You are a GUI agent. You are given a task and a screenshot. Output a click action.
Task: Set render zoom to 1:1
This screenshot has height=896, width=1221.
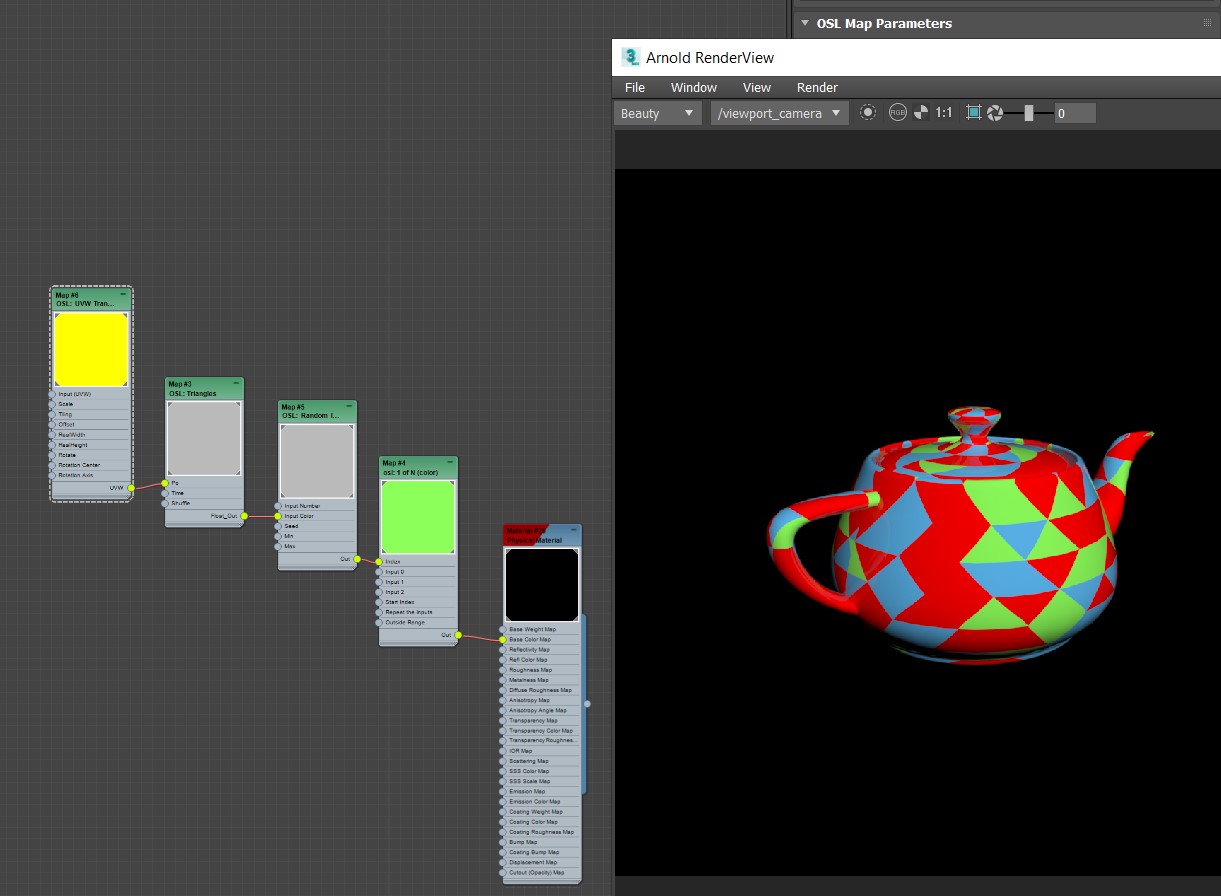(x=944, y=113)
